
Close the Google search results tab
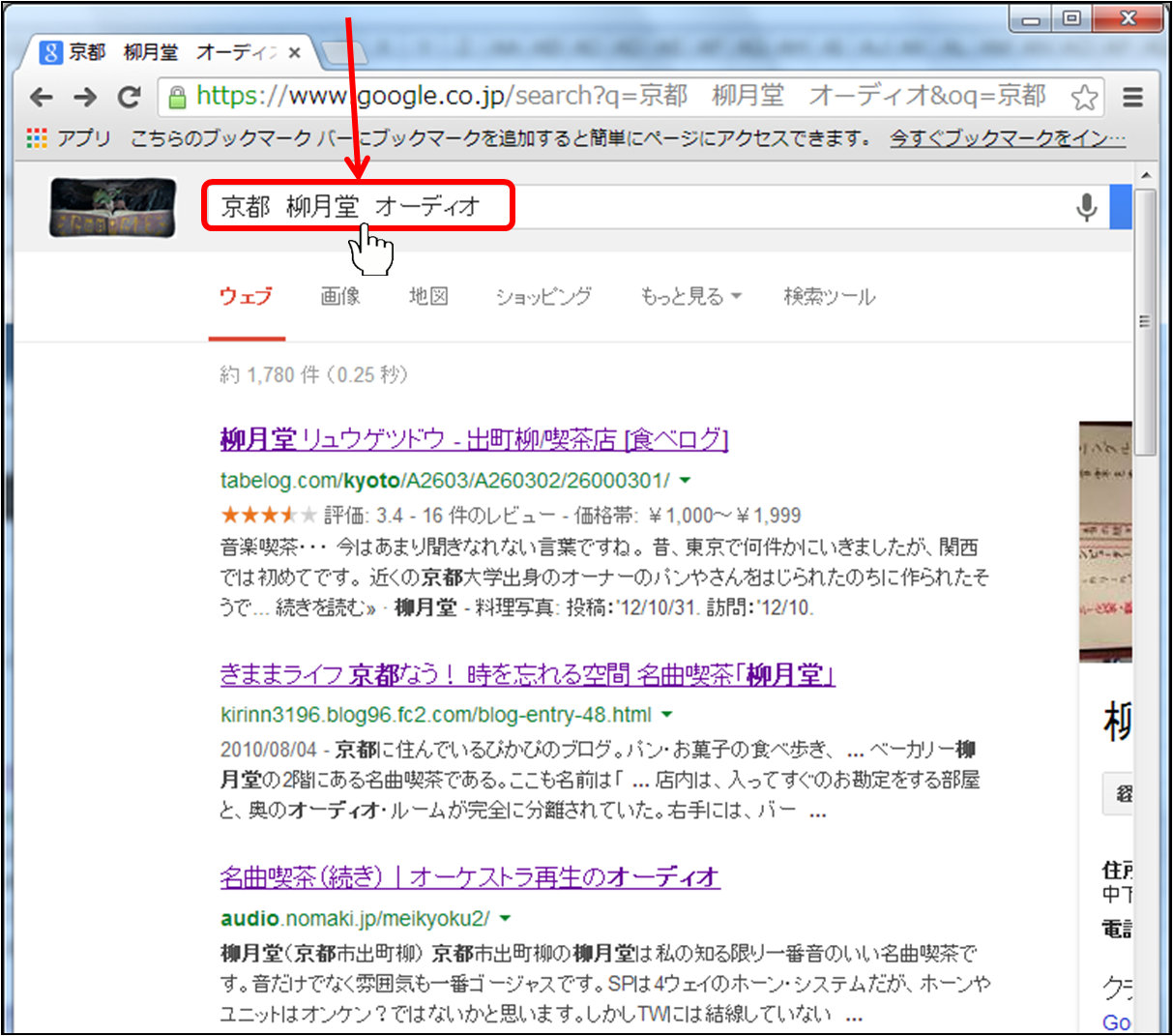tap(295, 53)
